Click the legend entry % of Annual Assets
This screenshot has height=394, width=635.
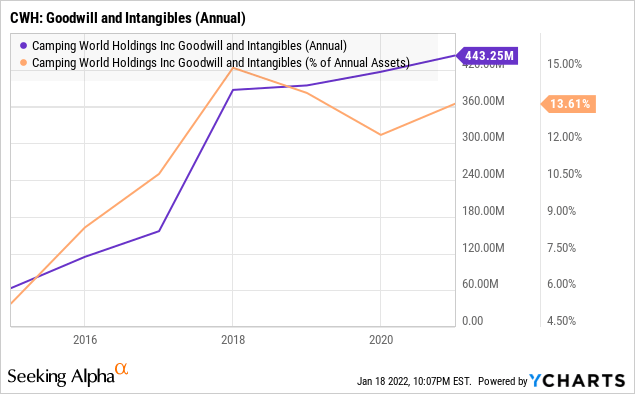point(221,63)
